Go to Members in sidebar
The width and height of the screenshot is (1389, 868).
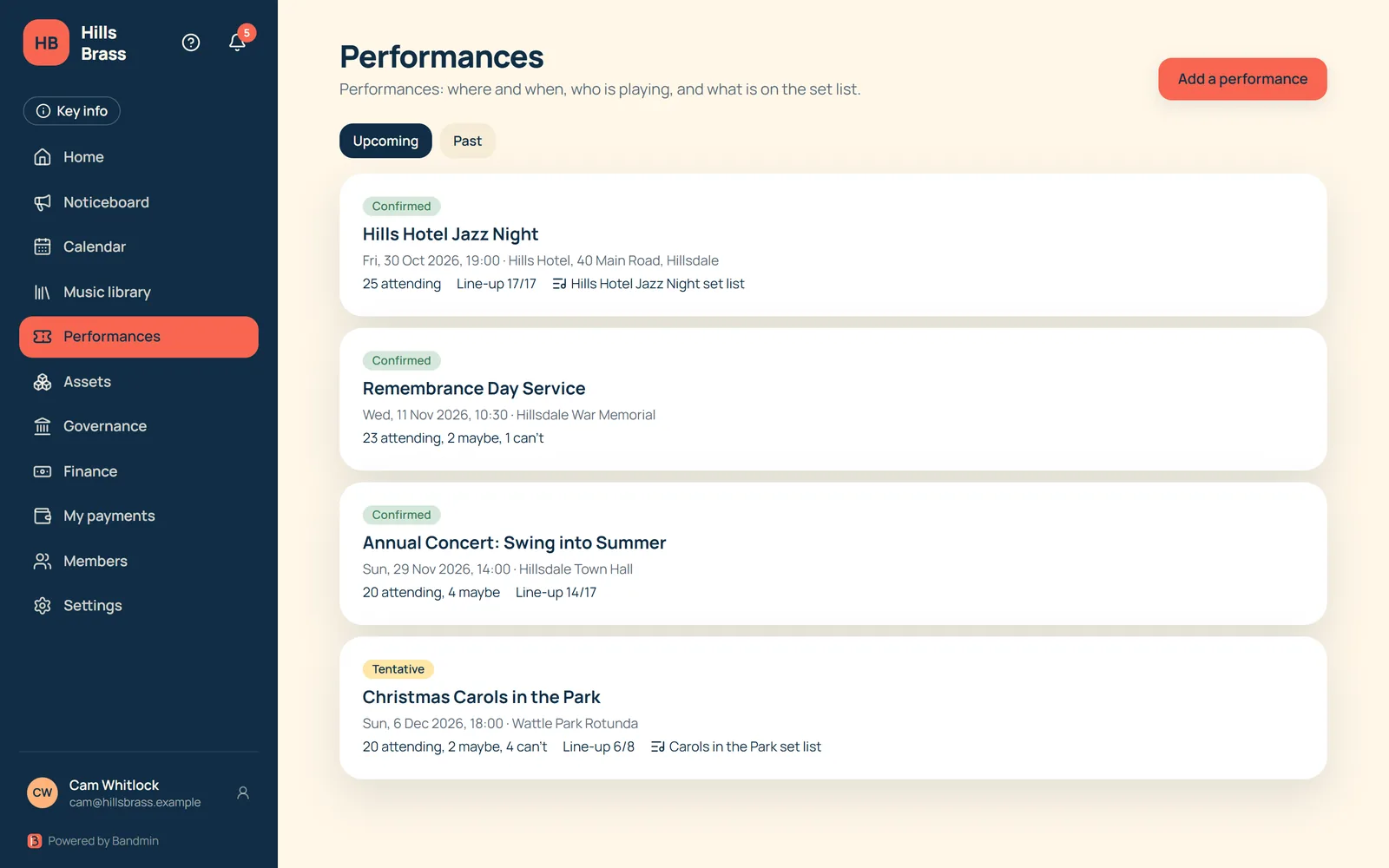pos(139,561)
